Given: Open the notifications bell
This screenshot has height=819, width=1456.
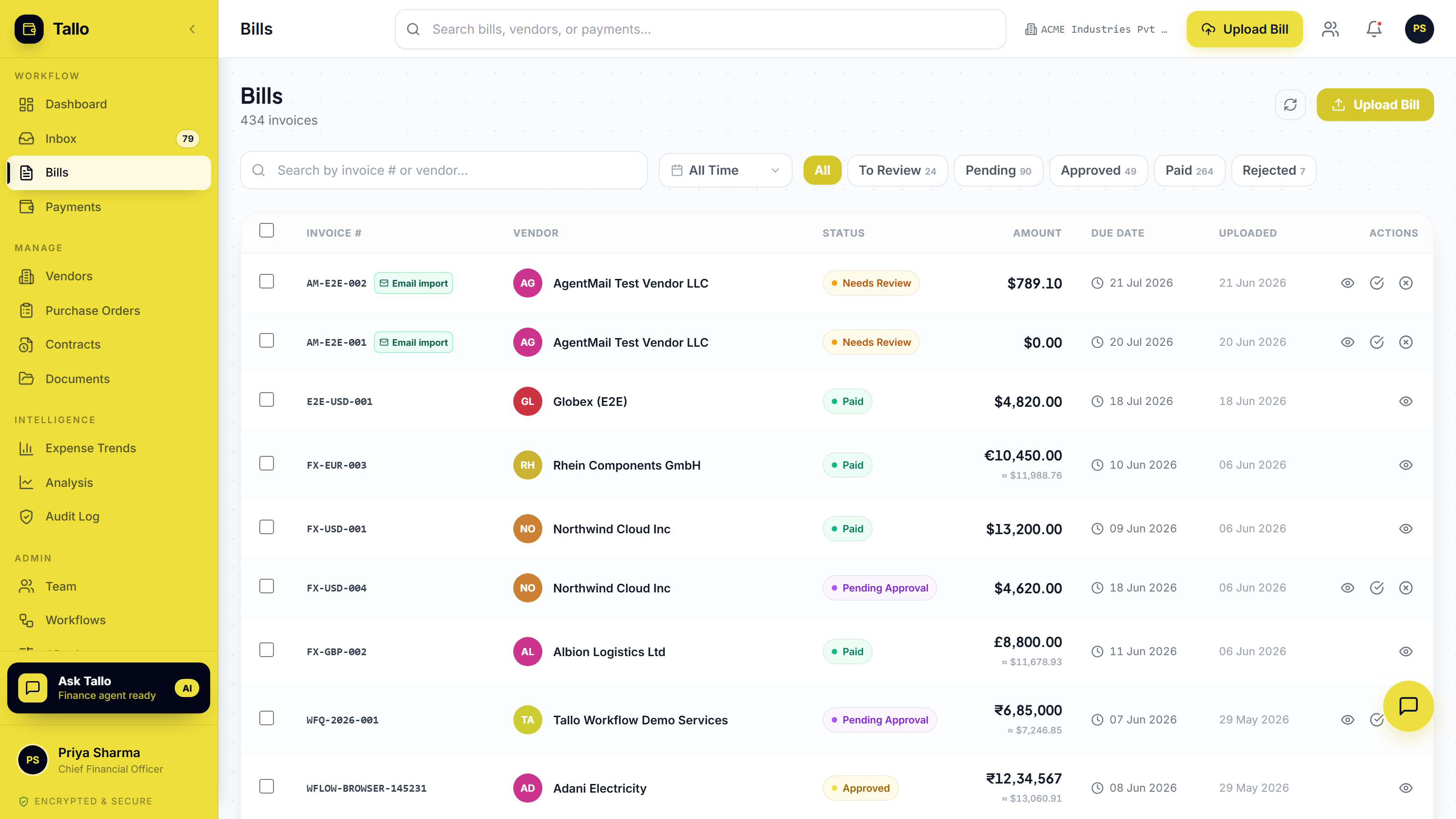Looking at the screenshot, I should (1374, 29).
